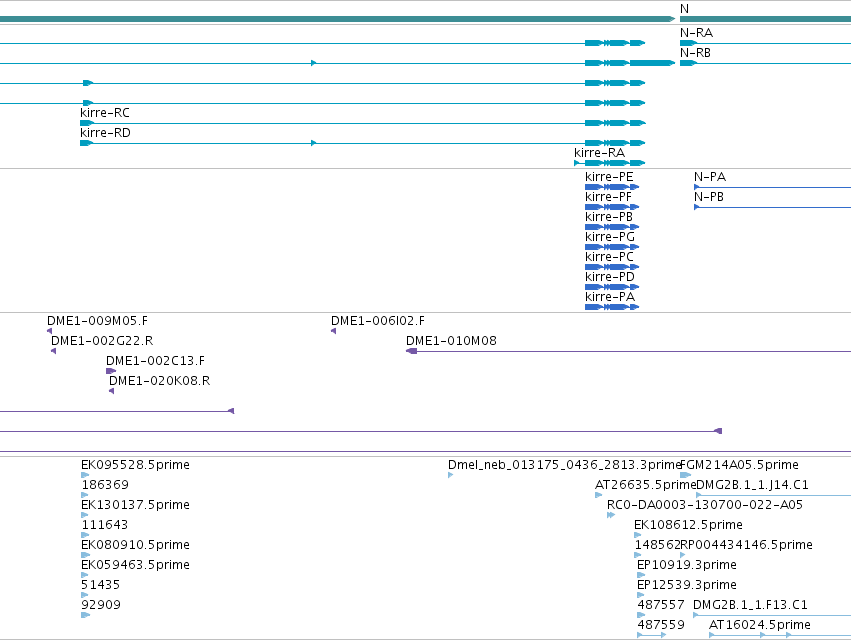
Task: Select the DME1-020K08.R clone feature
Action: (x=111, y=391)
